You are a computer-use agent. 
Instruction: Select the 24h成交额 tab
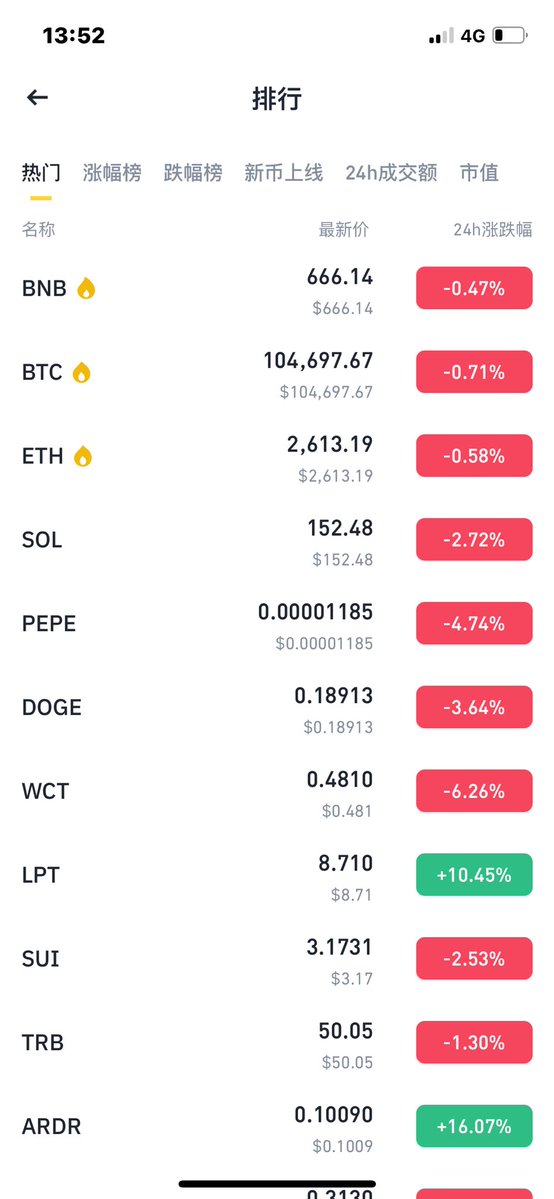391,173
